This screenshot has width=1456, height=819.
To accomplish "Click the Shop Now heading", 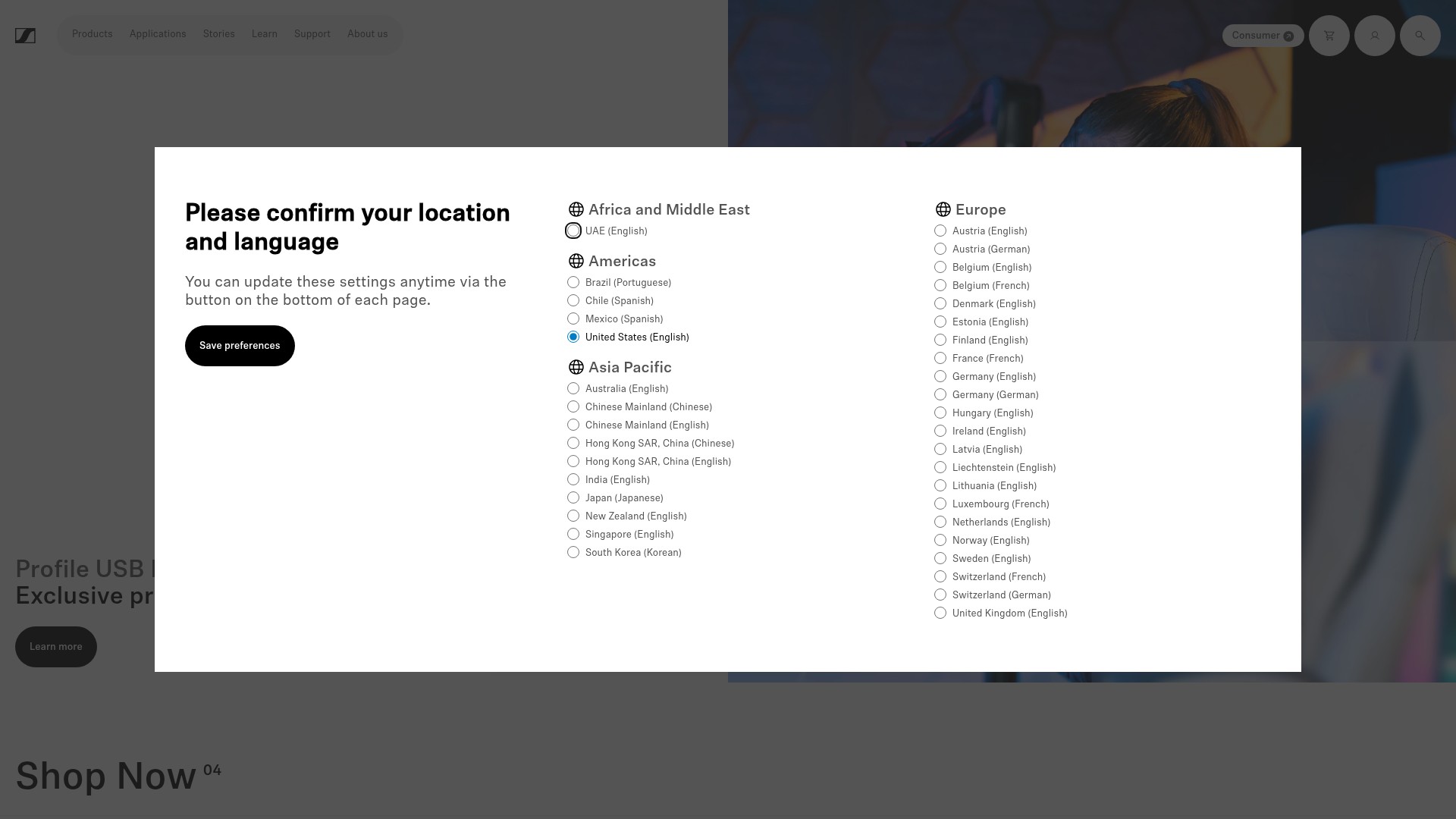I will 106,777.
